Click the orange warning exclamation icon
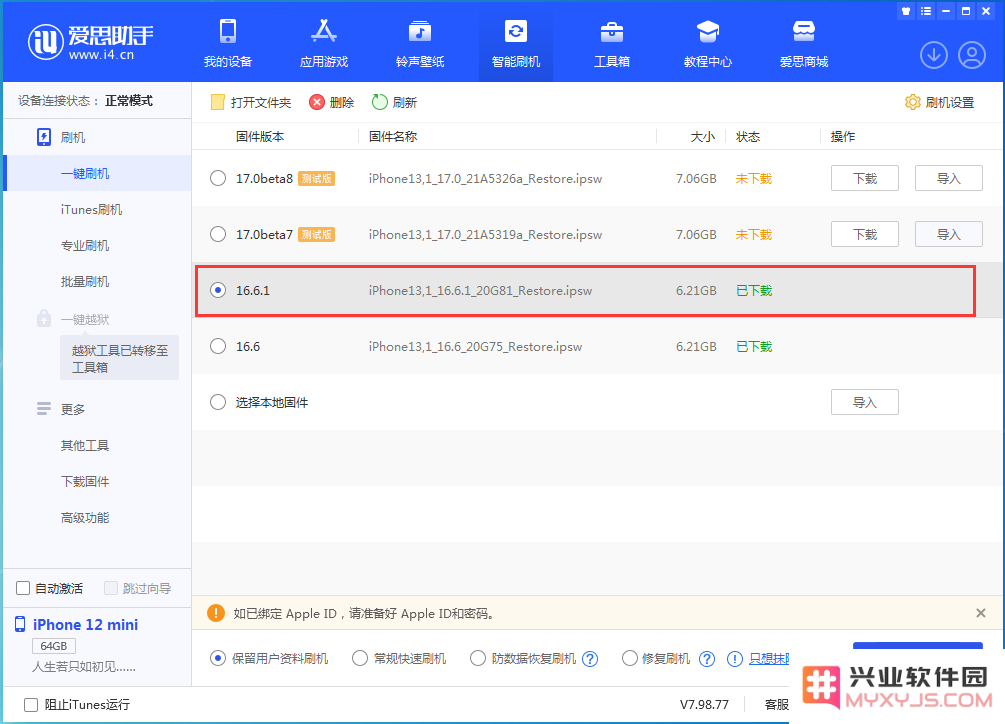This screenshot has width=1005, height=724. click(x=216, y=613)
